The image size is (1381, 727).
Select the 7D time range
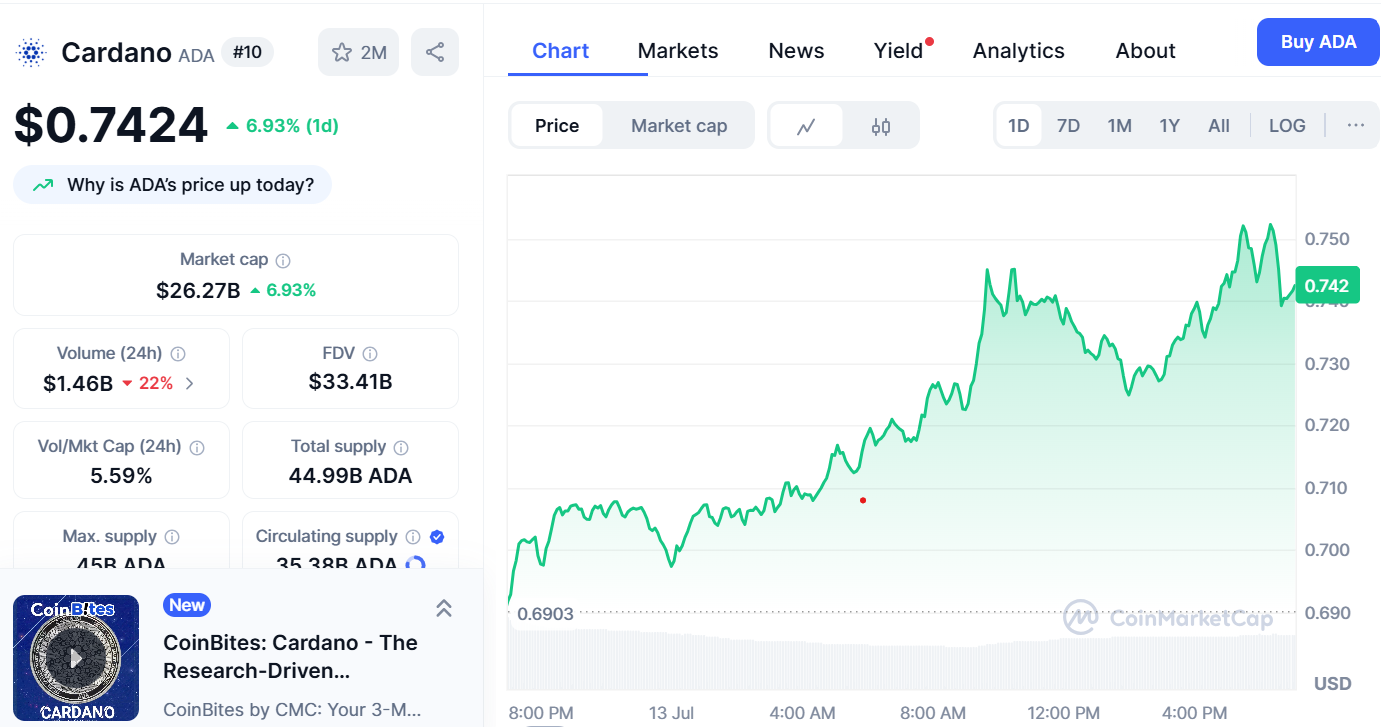(x=1068, y=125)
